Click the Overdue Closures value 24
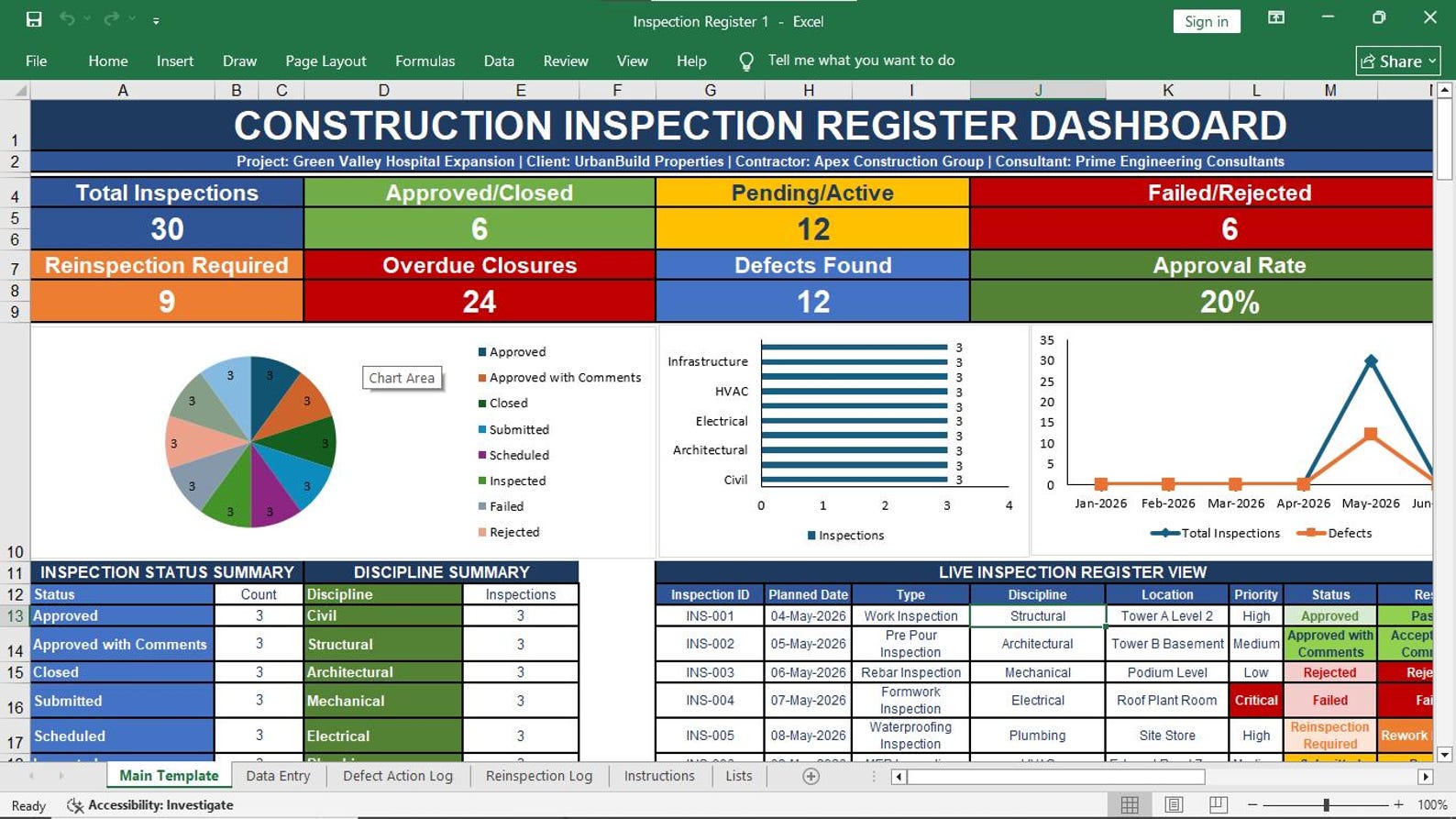This screenshot has height=819, width=1456. 479,302
